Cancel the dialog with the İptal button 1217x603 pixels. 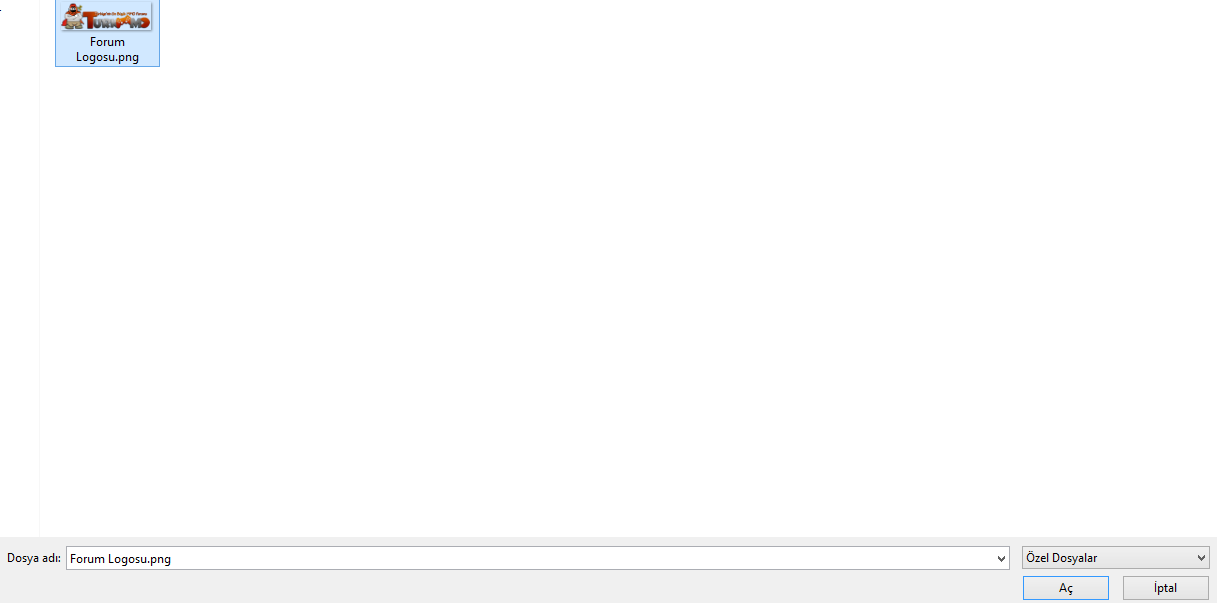[x=1165, y=588]
